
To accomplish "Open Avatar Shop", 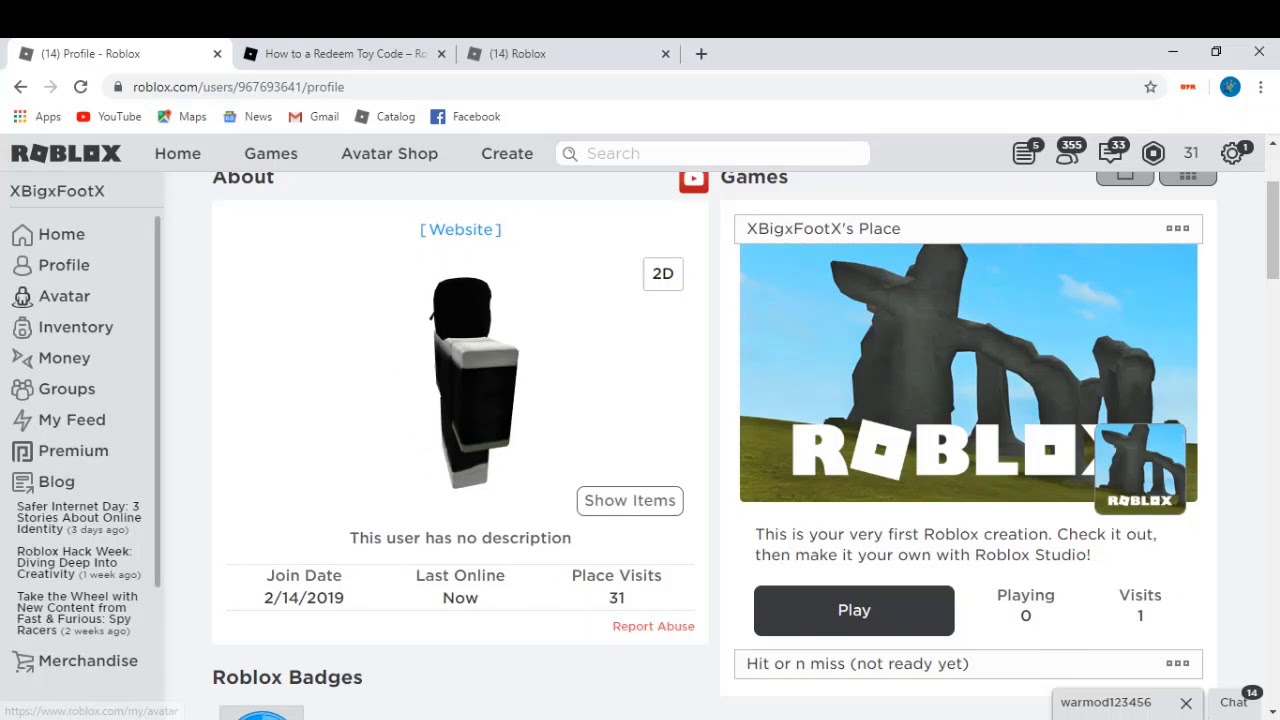I will coord(389,153).
